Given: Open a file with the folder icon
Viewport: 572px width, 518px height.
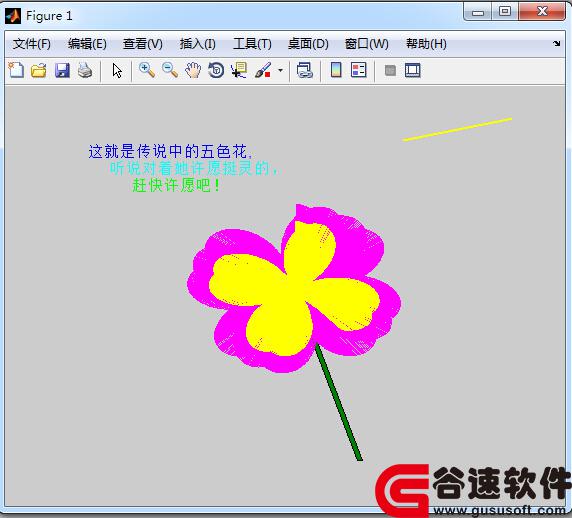Looking at the screenshot, I should (x=39, y=70).
